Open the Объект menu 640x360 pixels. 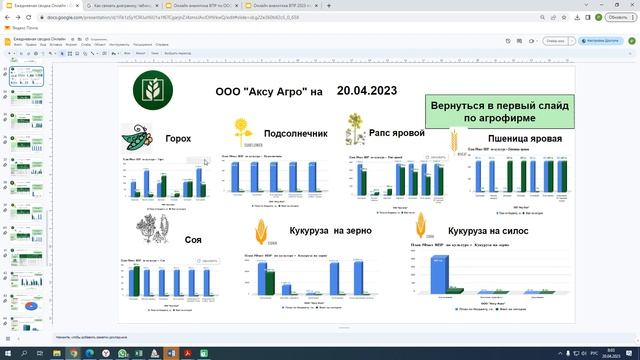100,44
